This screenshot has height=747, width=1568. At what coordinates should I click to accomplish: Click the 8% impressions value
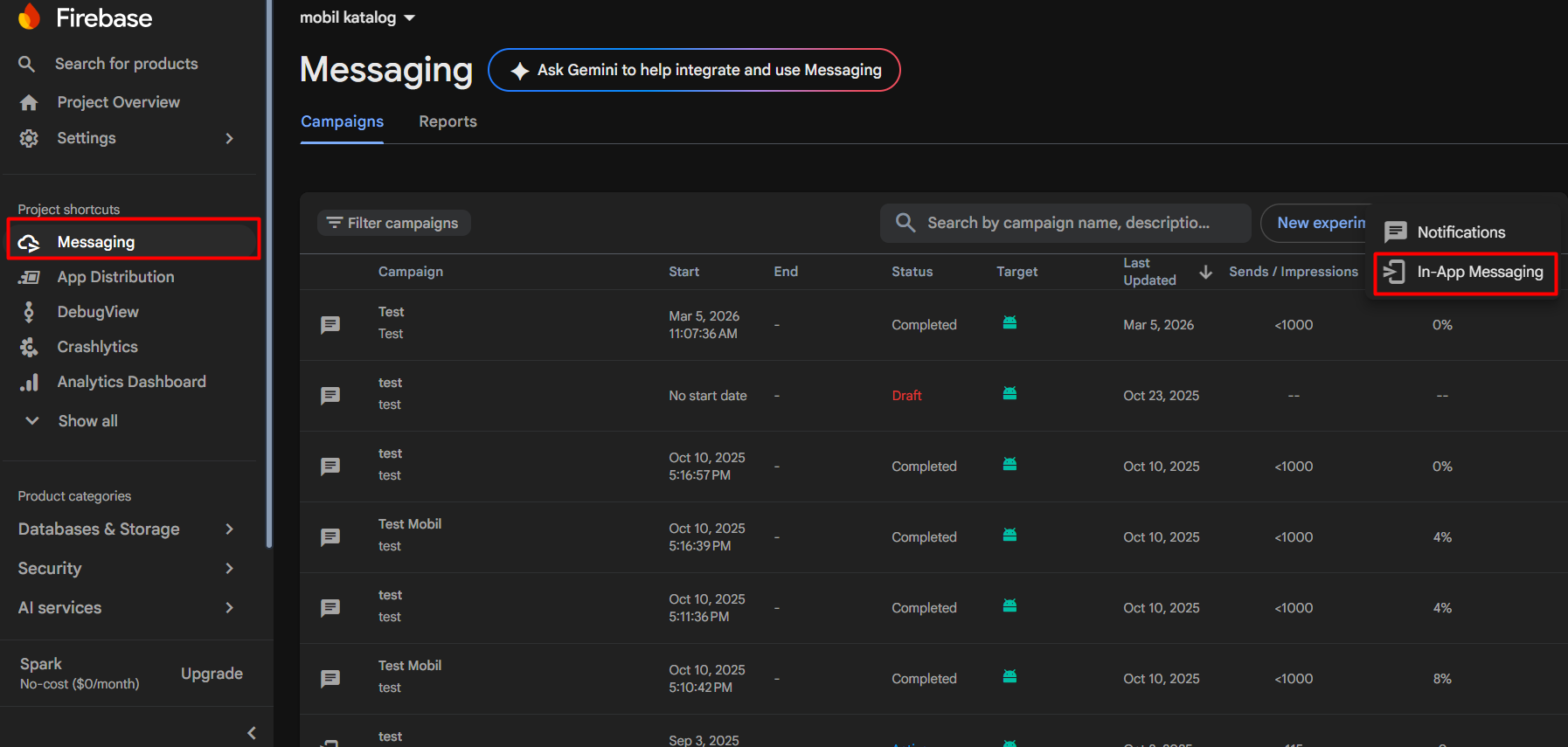pos(1442,679)
